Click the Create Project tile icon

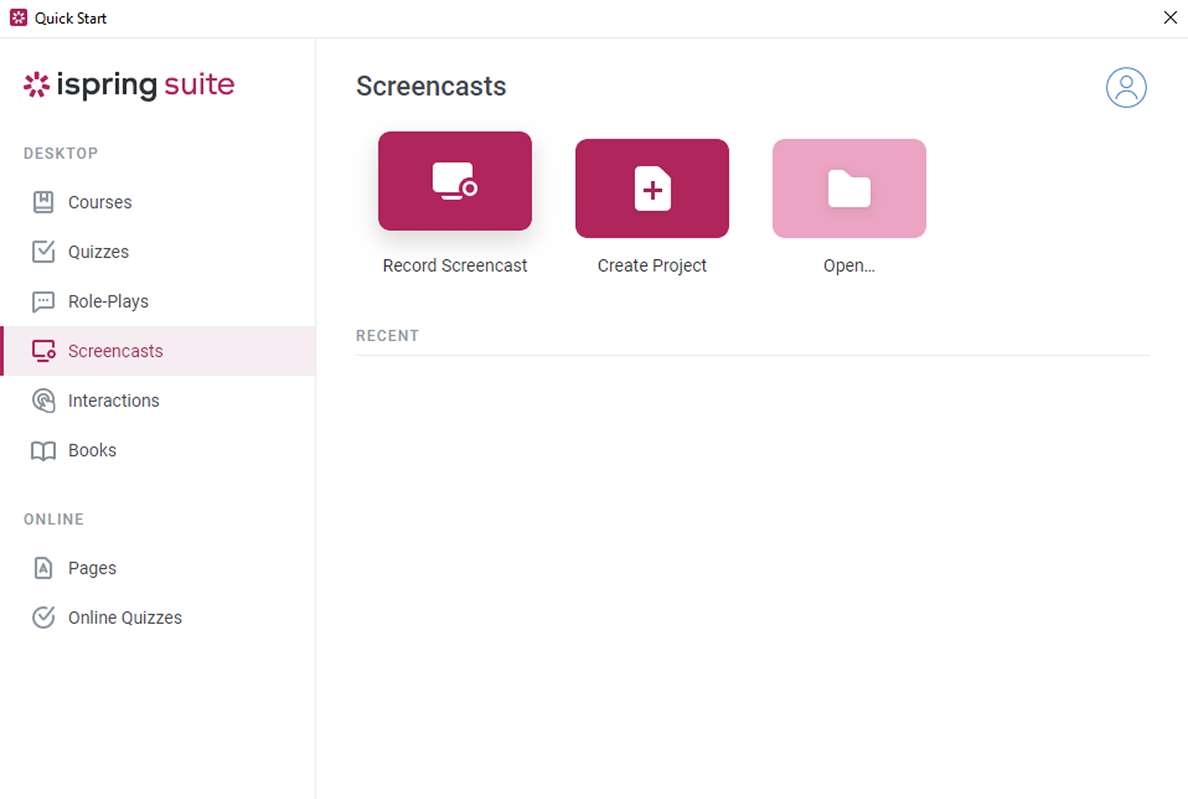coord(652,189)
